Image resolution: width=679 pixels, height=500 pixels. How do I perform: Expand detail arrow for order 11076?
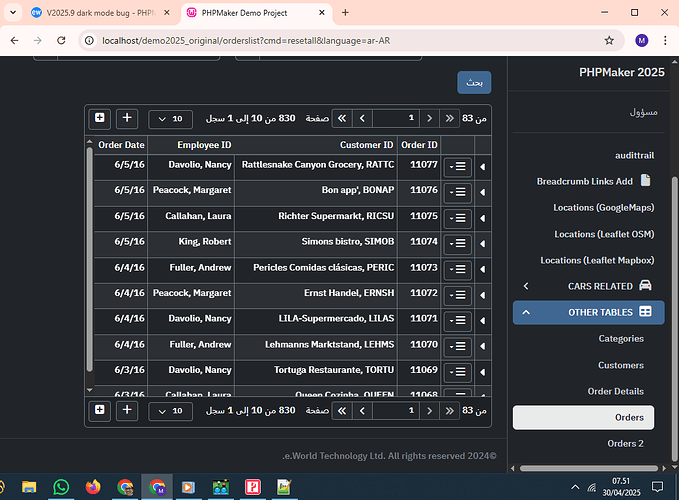pos(482,192)
